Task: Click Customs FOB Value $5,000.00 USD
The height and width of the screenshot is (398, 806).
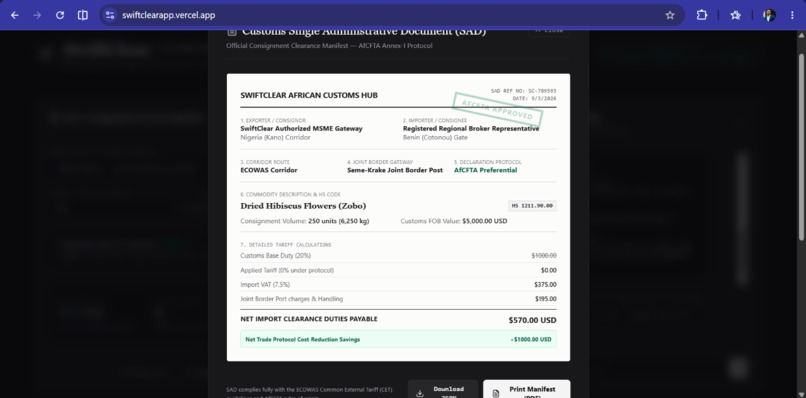Action: tap(453, 221)
